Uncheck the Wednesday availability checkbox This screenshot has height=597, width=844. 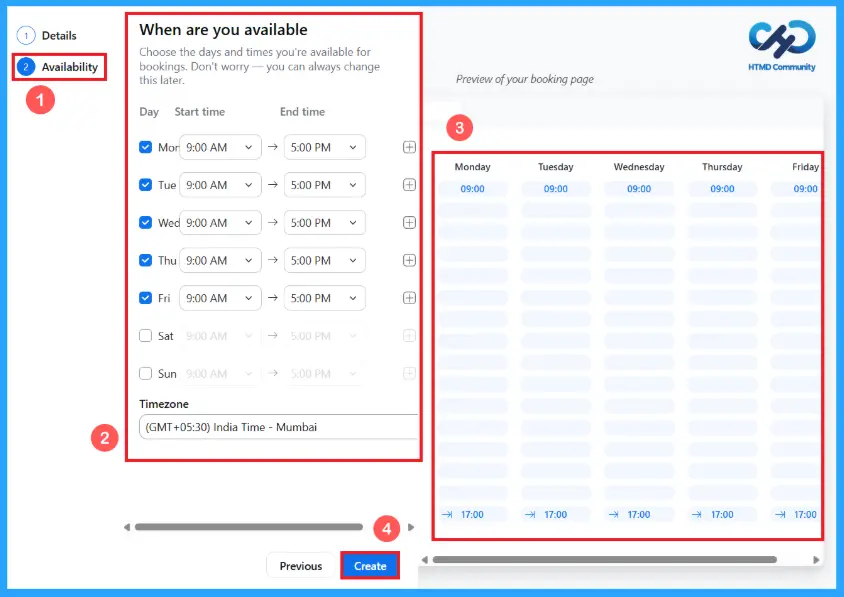click(x=145, y=222)
